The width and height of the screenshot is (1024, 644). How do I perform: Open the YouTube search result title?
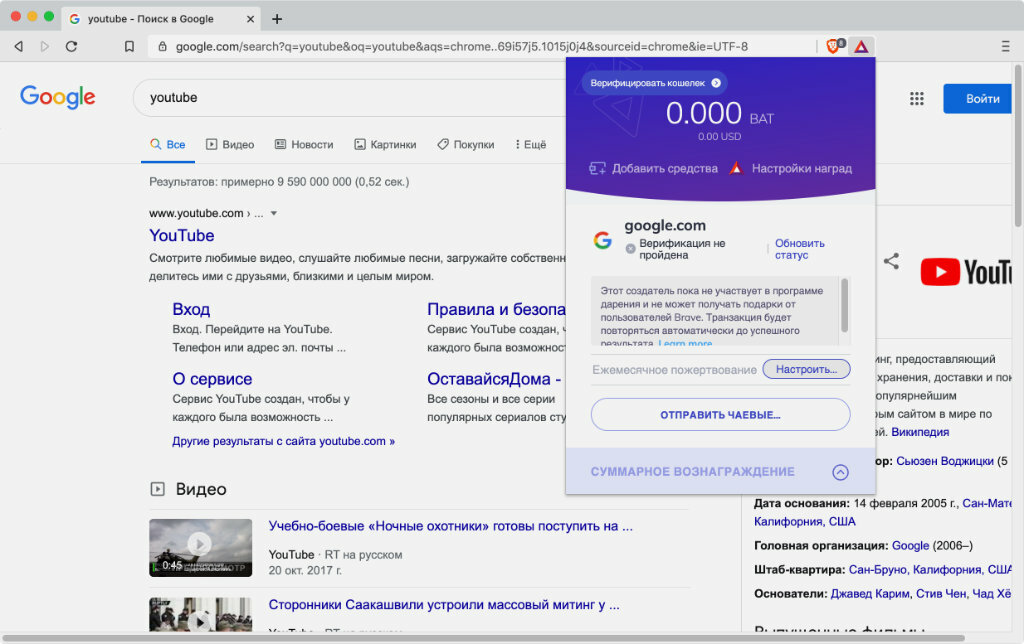(182, 235)
